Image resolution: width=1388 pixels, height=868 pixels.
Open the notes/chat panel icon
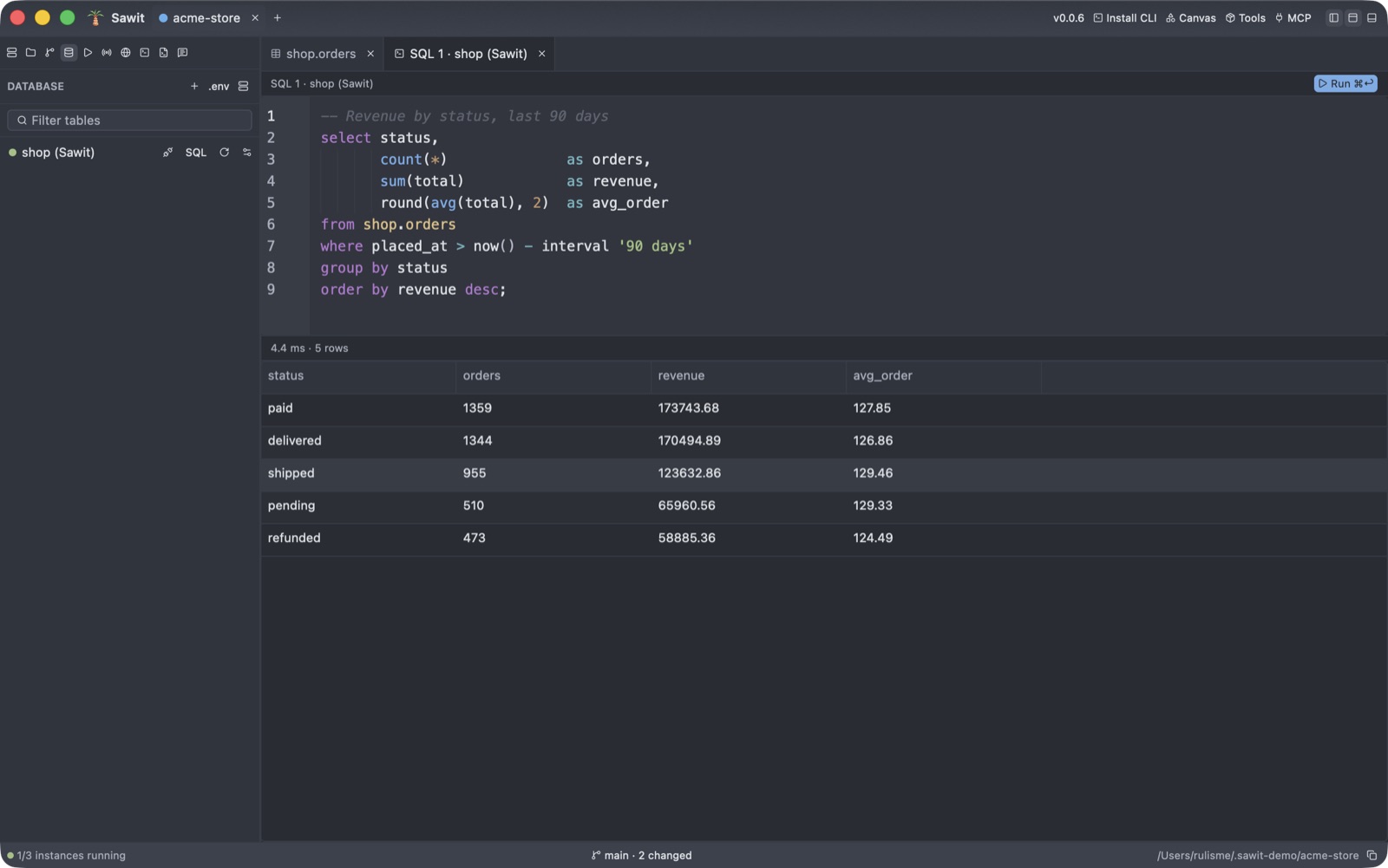coord(182,53)
